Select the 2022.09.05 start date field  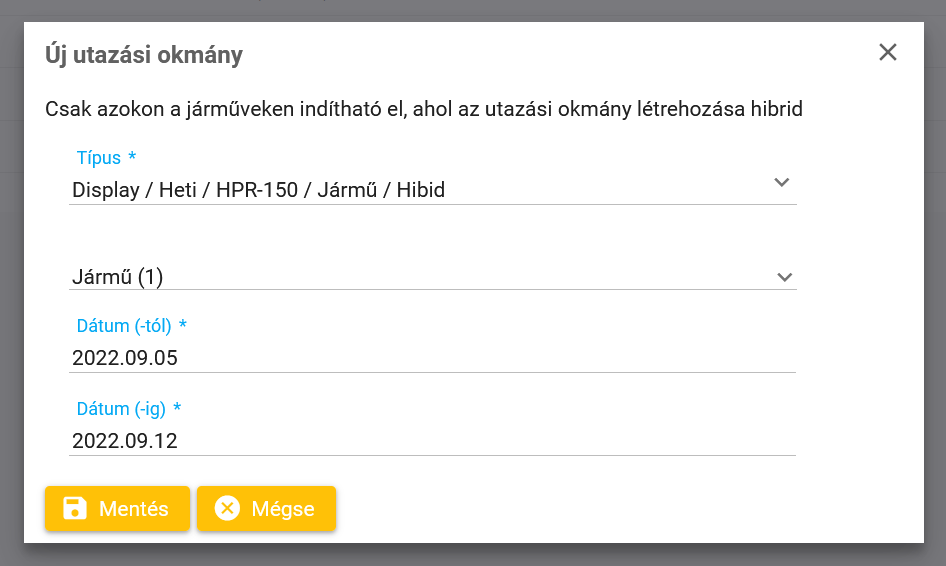[433, 358]
